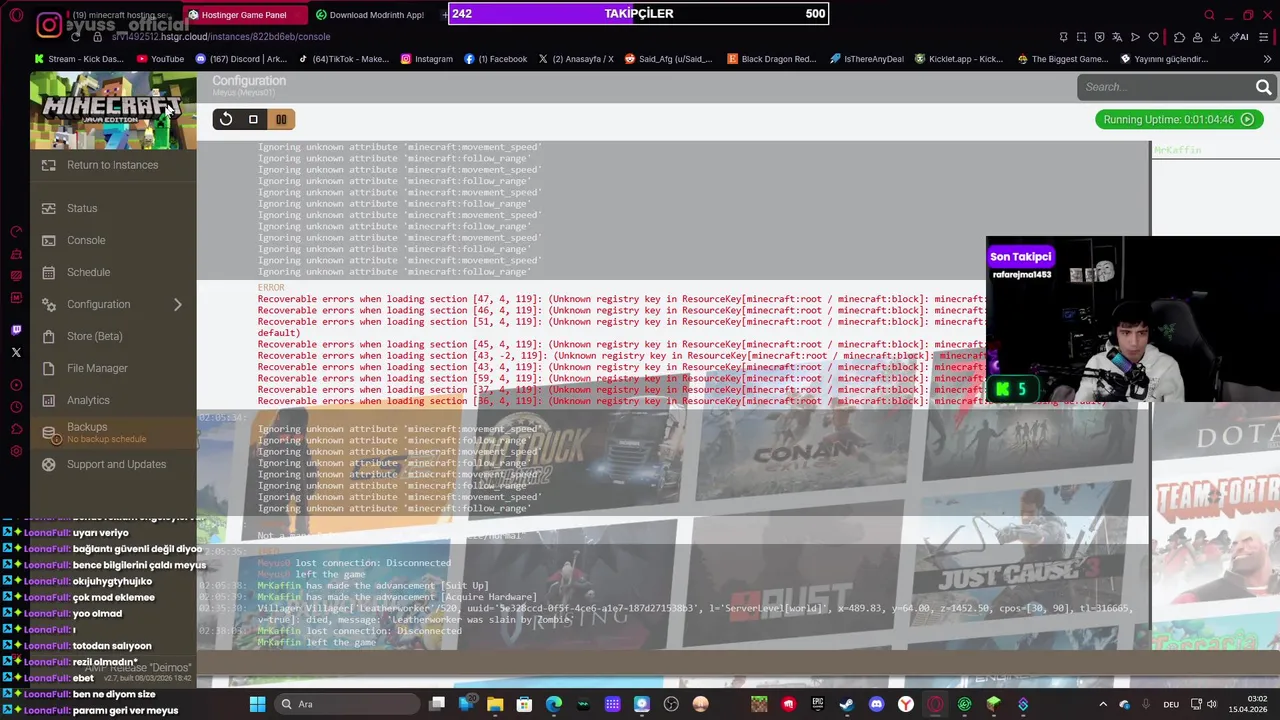1280x720 pixels.
Task: Open the Opera sidebar settings gear icon
Action: 16,451
